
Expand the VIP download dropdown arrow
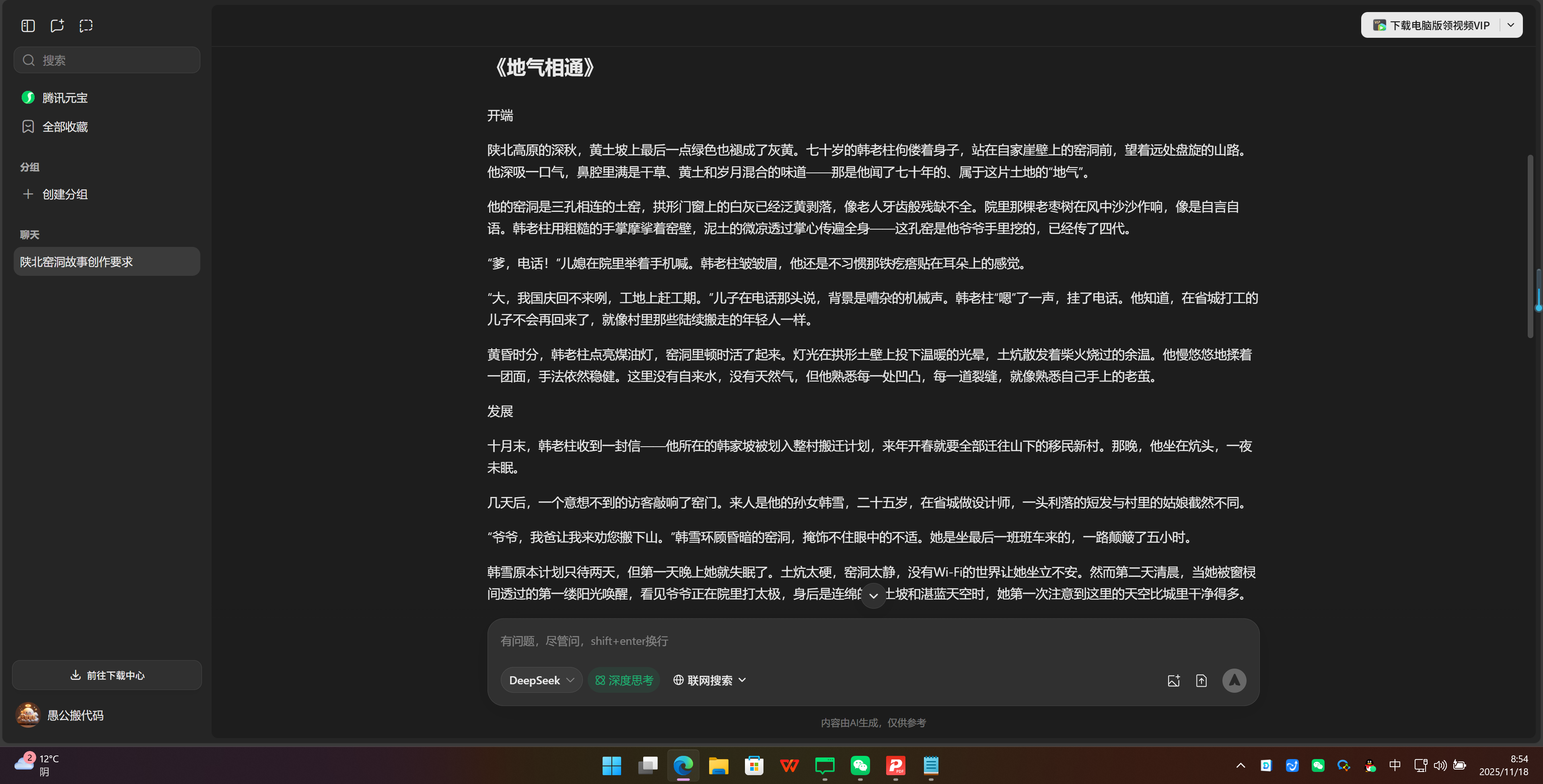1511,25
